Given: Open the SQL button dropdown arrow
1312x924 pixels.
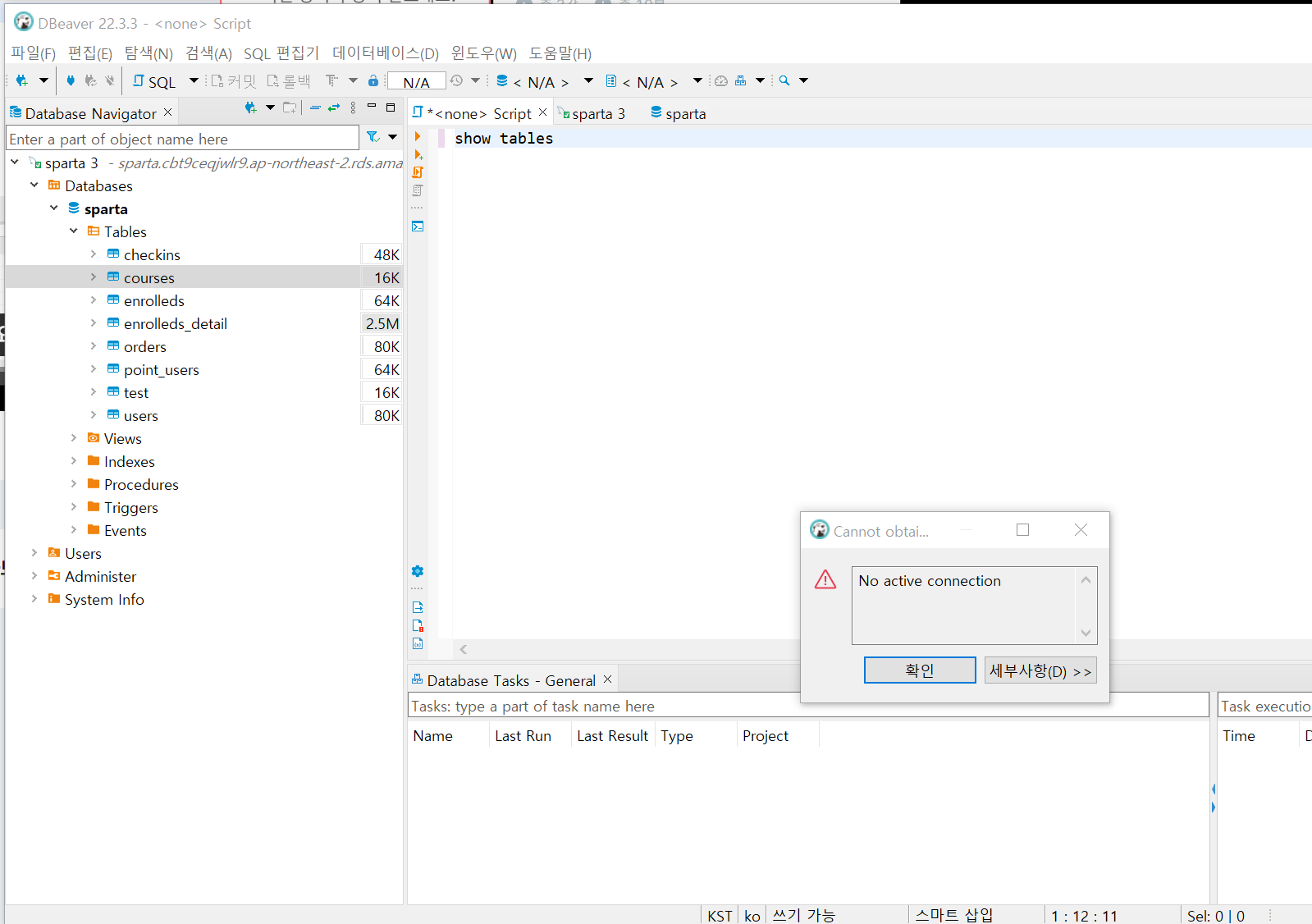Looking at the screenshot, I should point(194,80).
